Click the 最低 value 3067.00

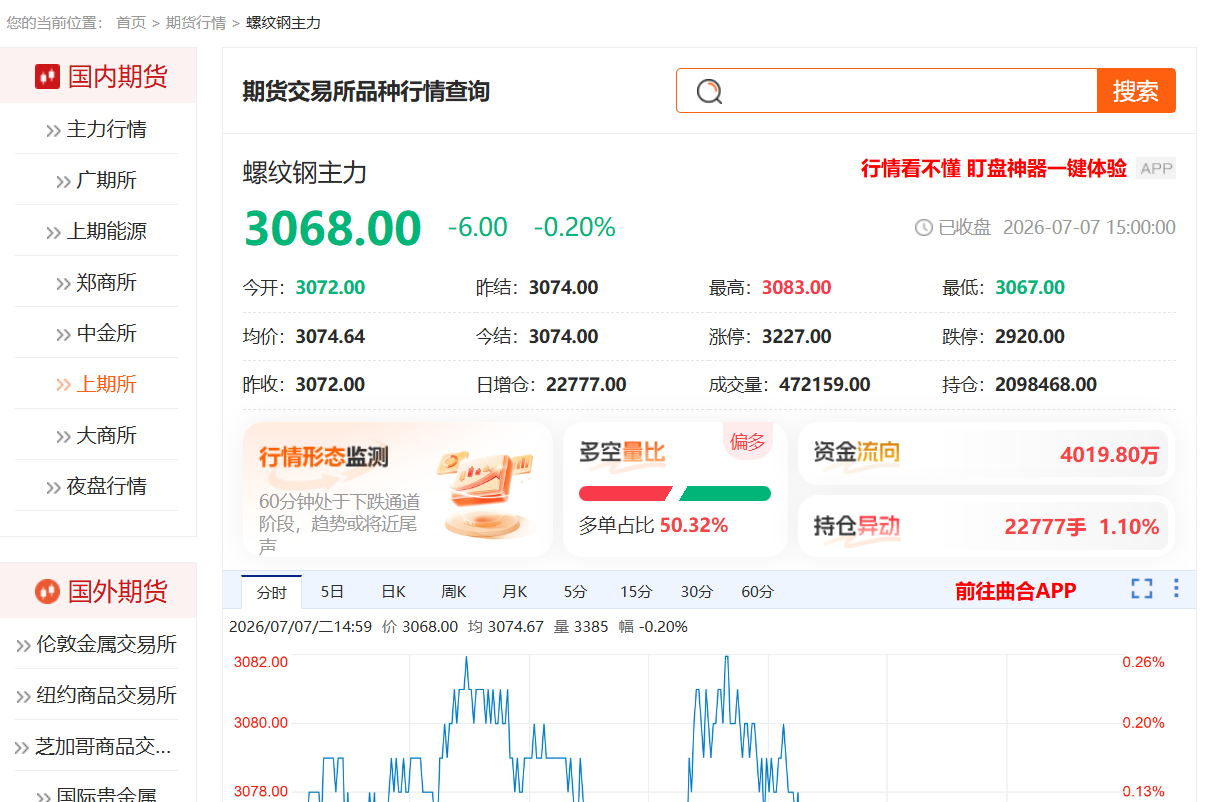coord(1030,287)
